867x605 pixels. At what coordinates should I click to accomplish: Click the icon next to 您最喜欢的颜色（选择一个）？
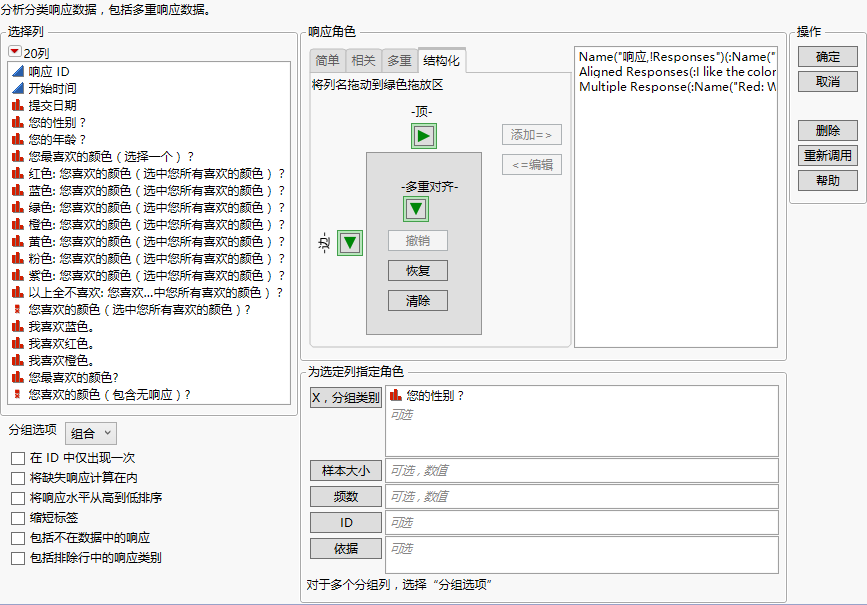pyautogui.click(x=18, y=157)
